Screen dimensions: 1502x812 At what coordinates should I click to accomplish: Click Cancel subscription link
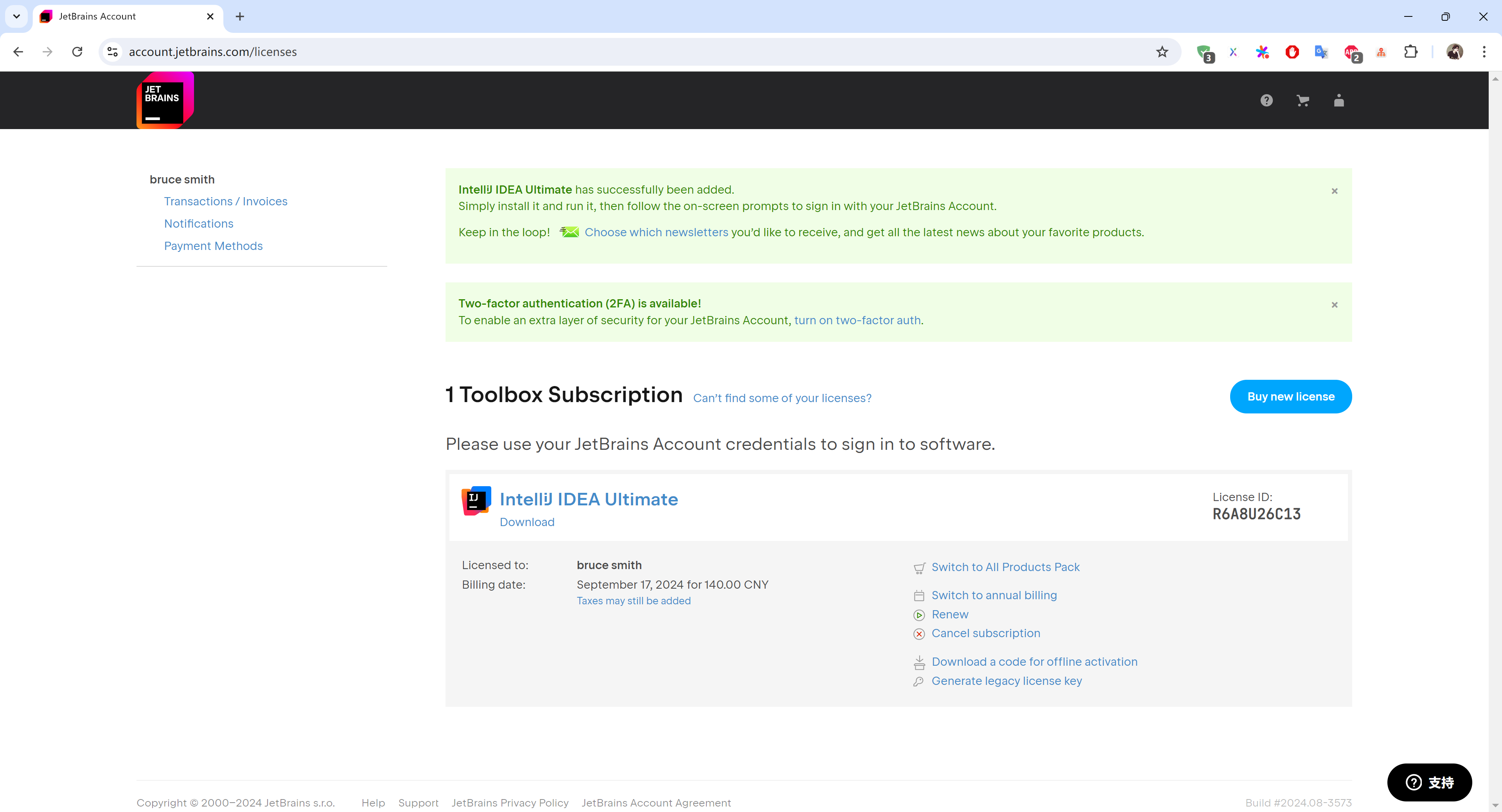985,633
